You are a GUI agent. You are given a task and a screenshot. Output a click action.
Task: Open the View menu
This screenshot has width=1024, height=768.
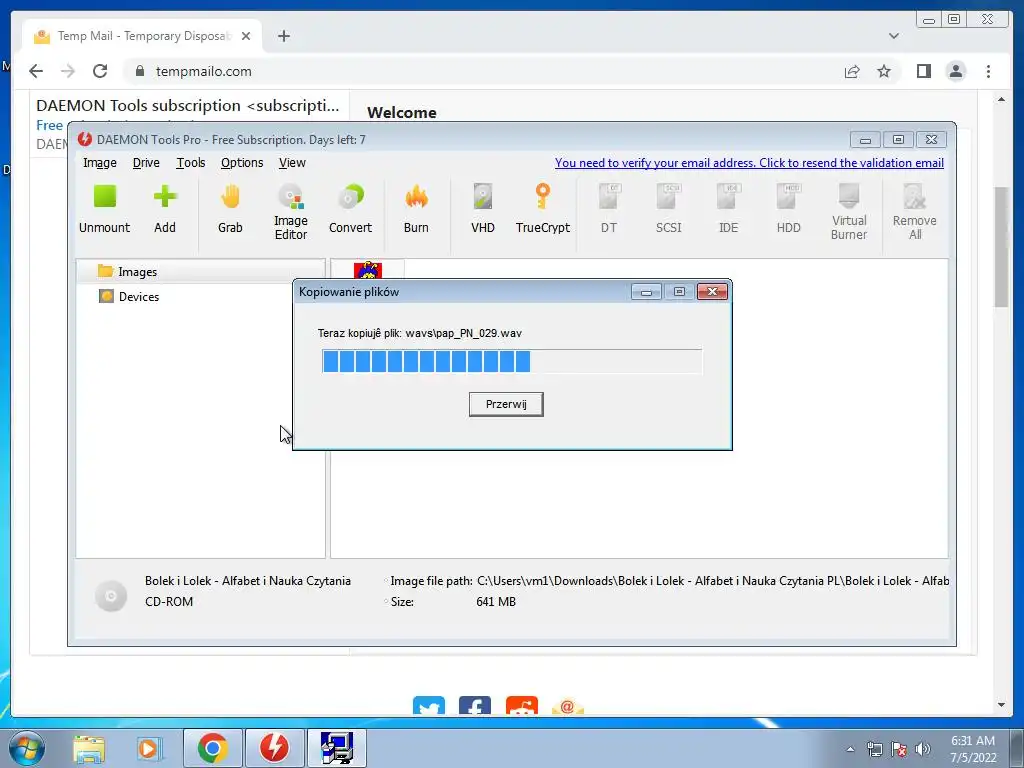[292, 163]
